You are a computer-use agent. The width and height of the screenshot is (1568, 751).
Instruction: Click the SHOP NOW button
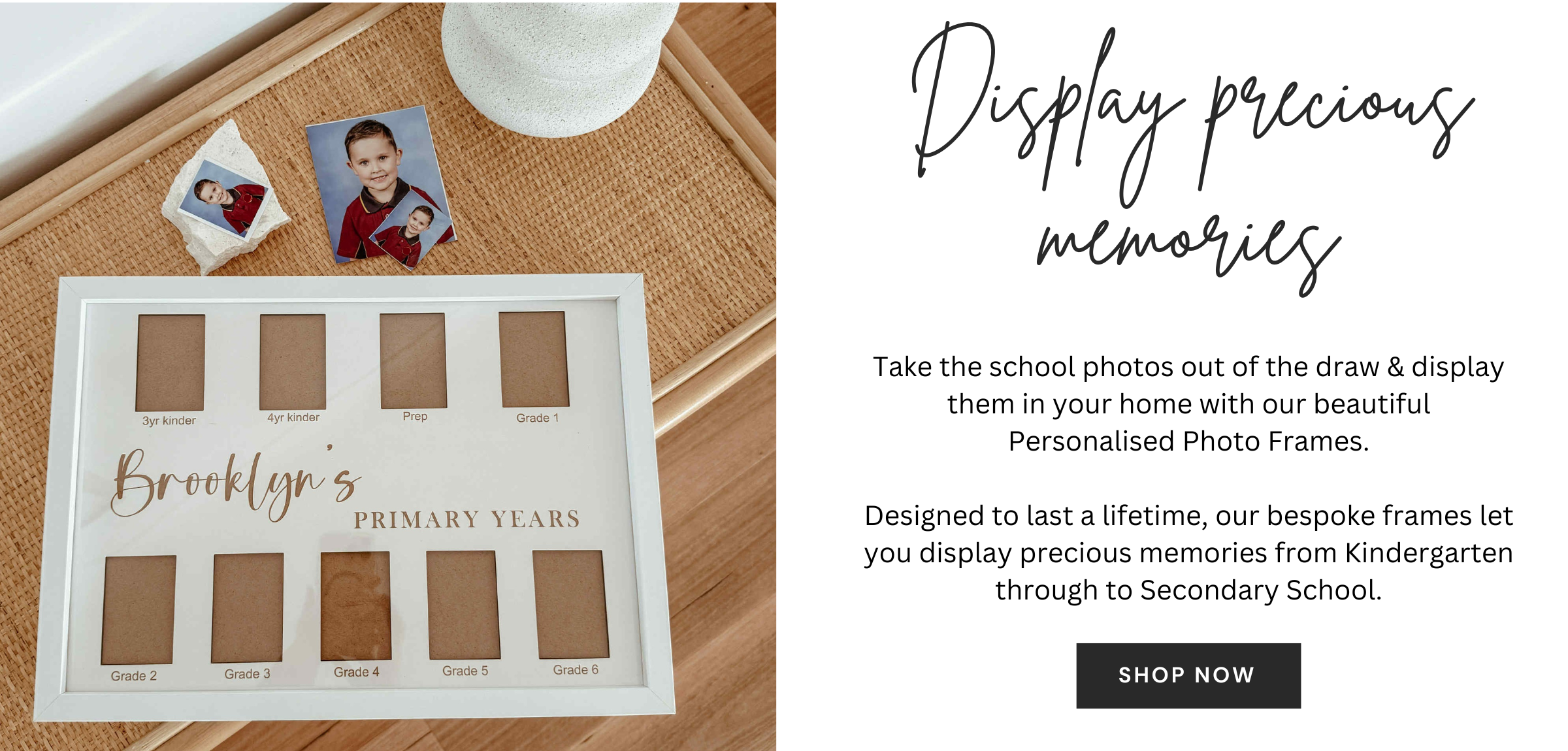tap(1188, 675)
